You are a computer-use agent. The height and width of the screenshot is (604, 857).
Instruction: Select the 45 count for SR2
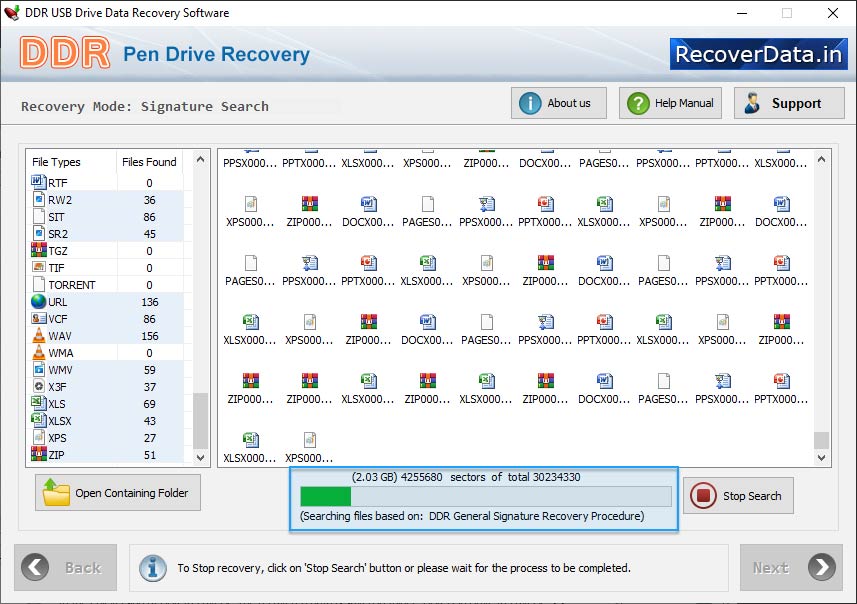pos(150,234)
